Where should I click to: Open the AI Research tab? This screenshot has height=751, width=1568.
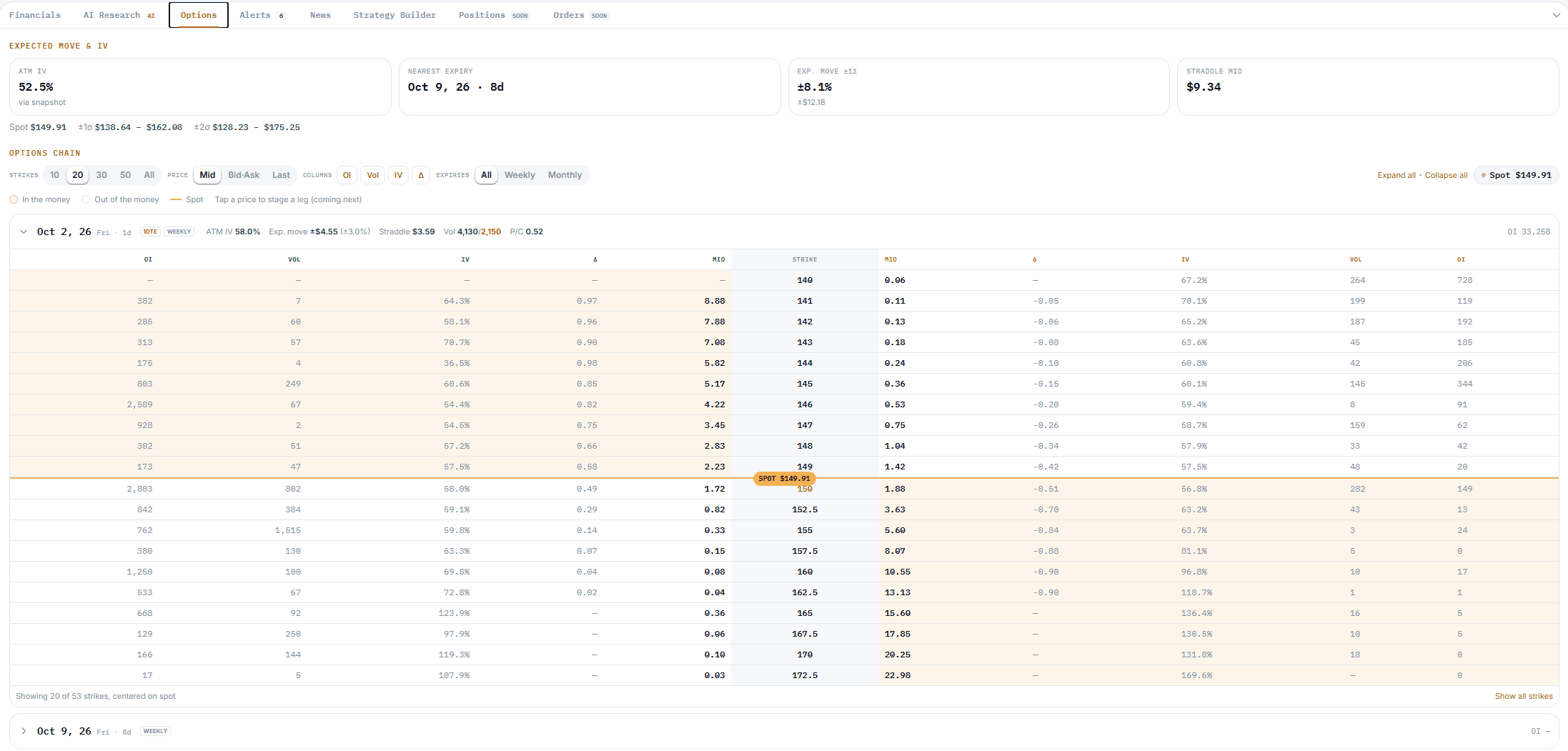point(119,15)
